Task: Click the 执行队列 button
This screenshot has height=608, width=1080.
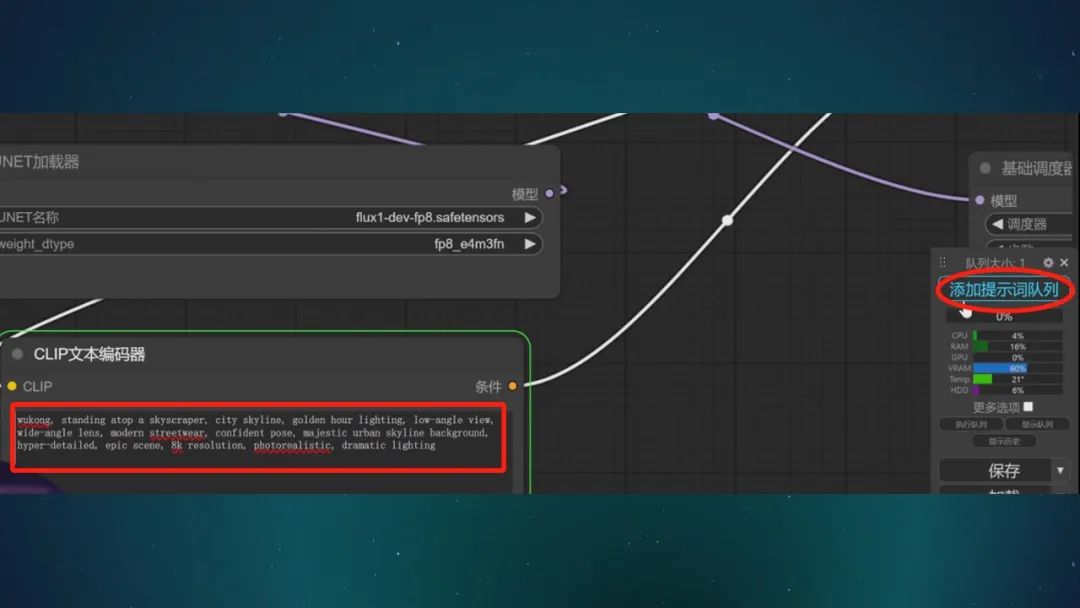Action: (970, 424)
